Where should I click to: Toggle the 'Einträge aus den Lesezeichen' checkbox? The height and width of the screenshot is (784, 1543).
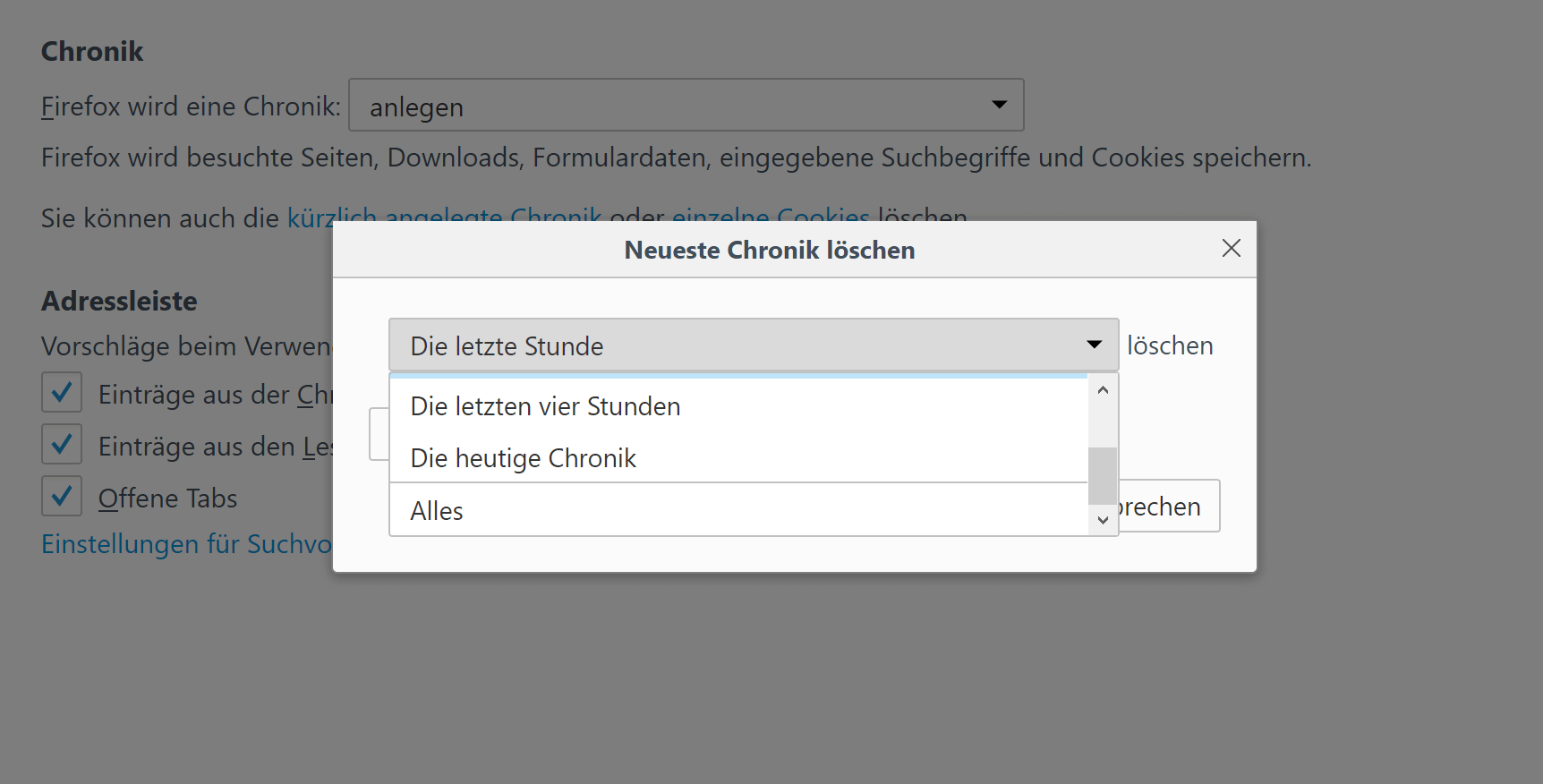point(62,445)
